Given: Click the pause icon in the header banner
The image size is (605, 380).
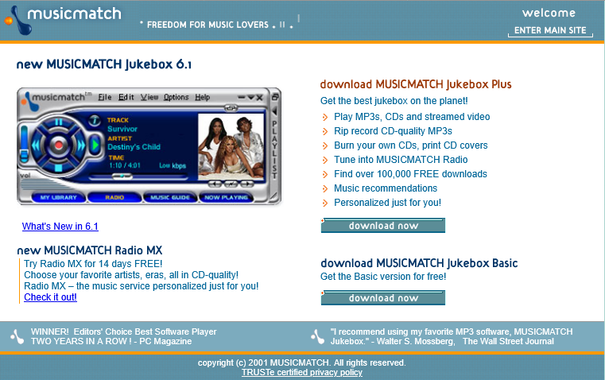Looking at the screenshot, I should (x=282, y=24).
